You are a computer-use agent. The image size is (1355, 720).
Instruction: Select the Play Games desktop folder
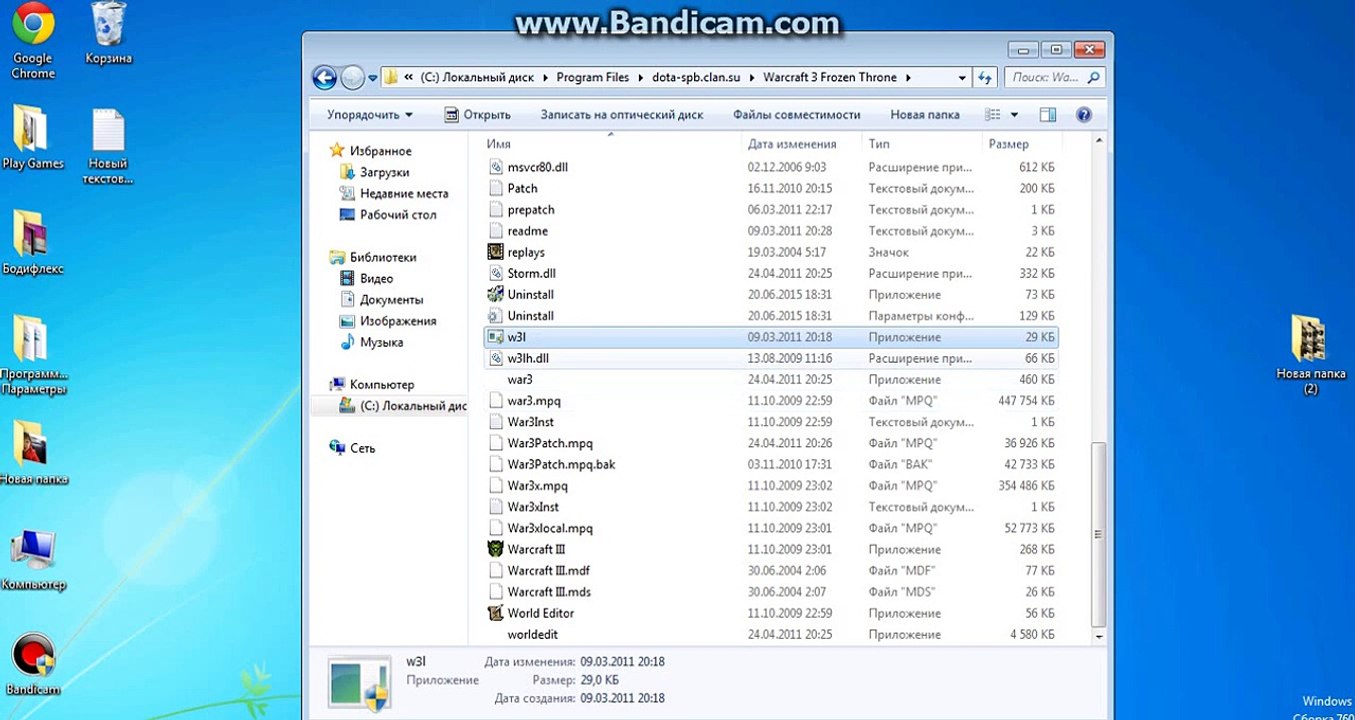(x=33, y=137)
